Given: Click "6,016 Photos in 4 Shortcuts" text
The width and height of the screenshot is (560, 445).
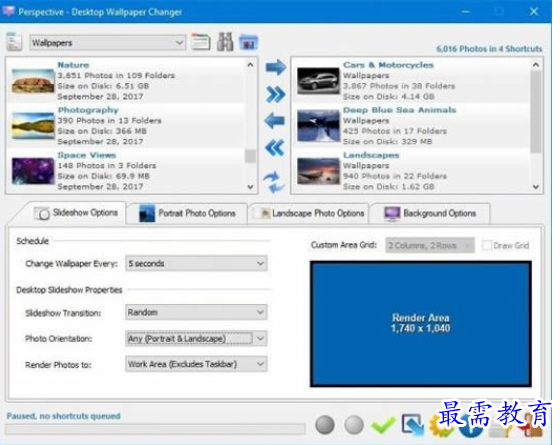Looking at the screenshot, I should [x=489, y=49].
